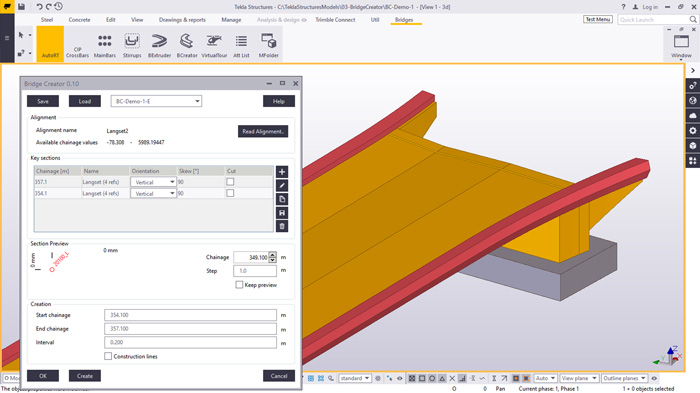This screenshot has width=700, height=393.
Task: Open the Drawings & reports tab
Action: point(182,20)
